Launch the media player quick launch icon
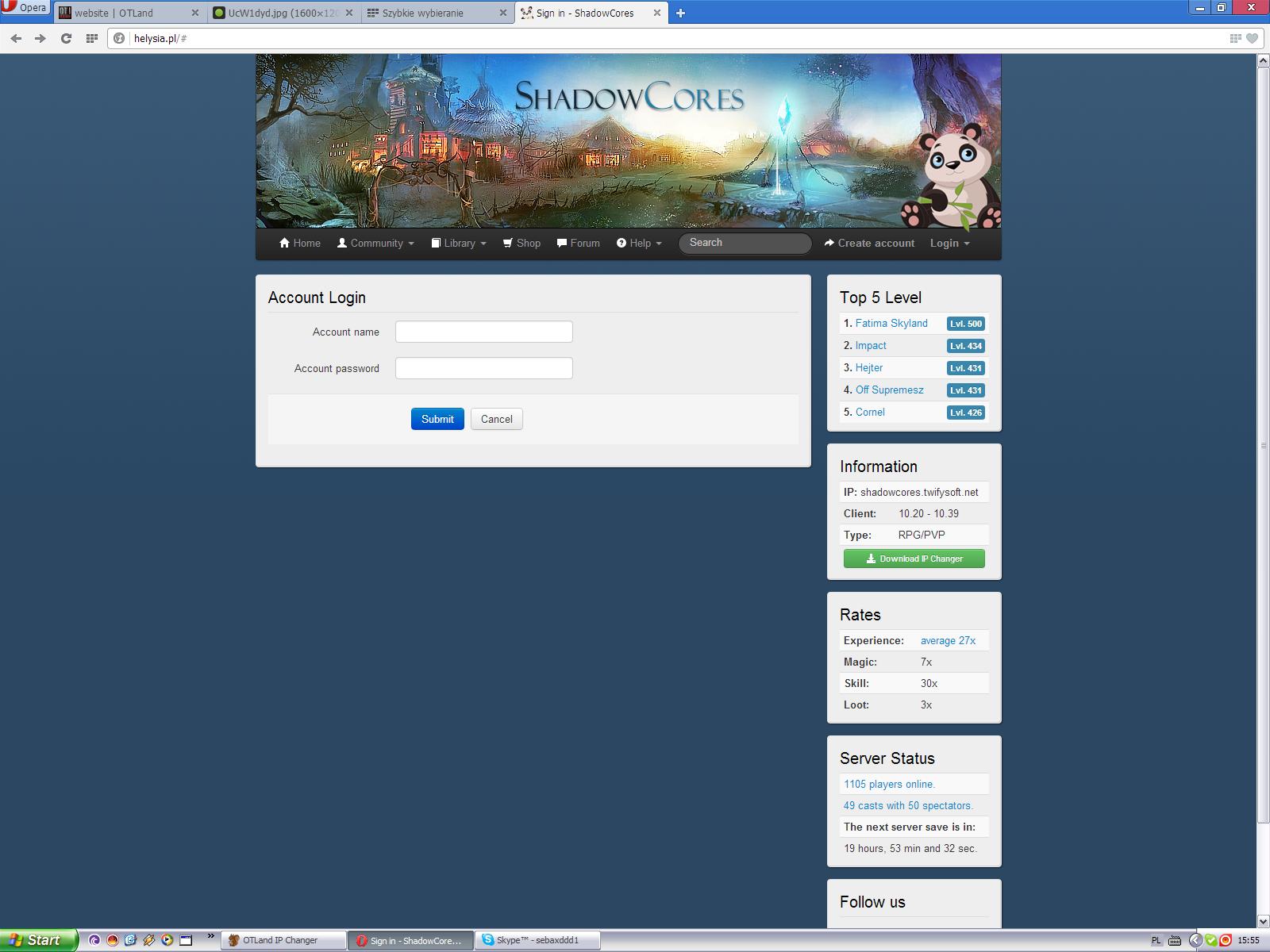1270x952 pixels. (167, 940)
